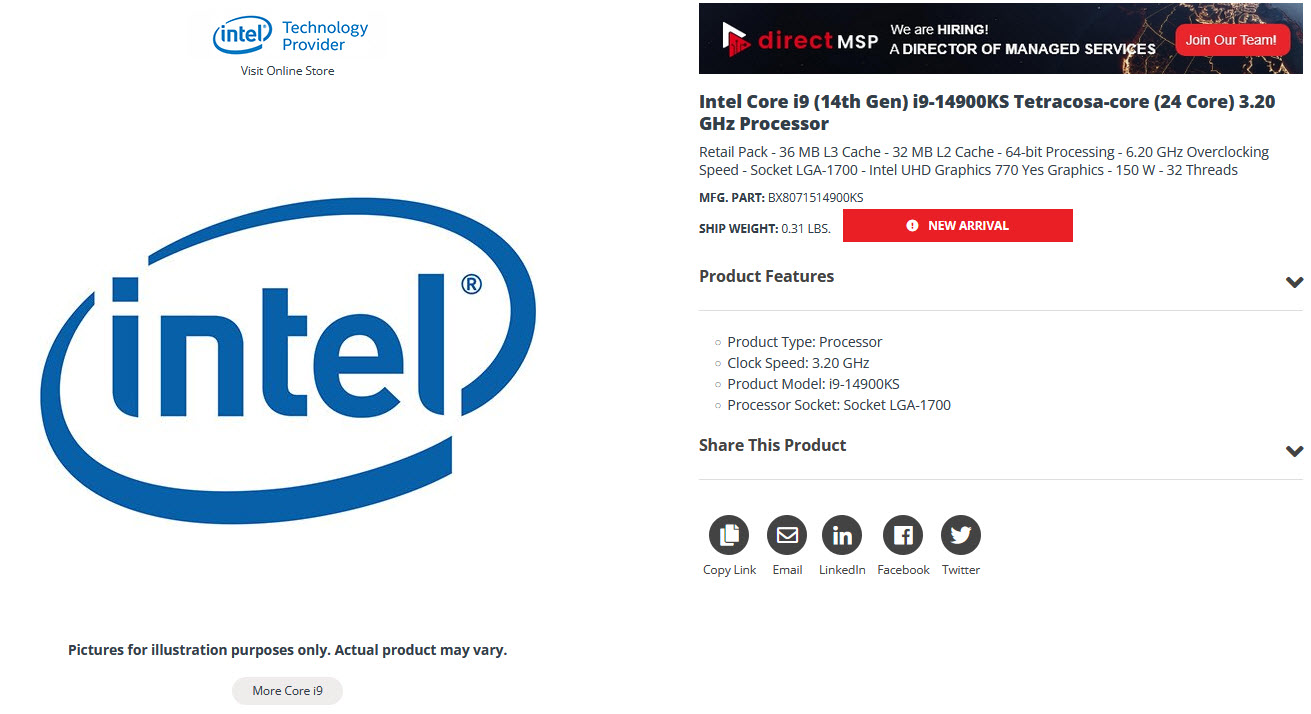Image resolution: width=1311 pixels, height=714 pixels.
Task: Click the Copy Link share icon
Action: pyautogui.click(x=729, y=536)
